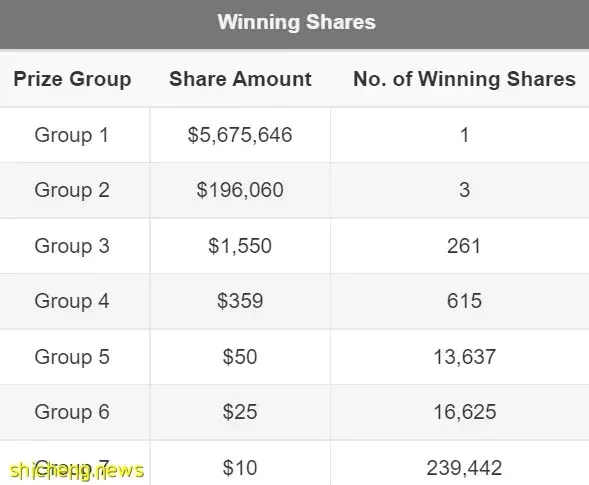Select the $5,675,646 share amount cell
Screen dimensions: 589x485
pos(240,135)
